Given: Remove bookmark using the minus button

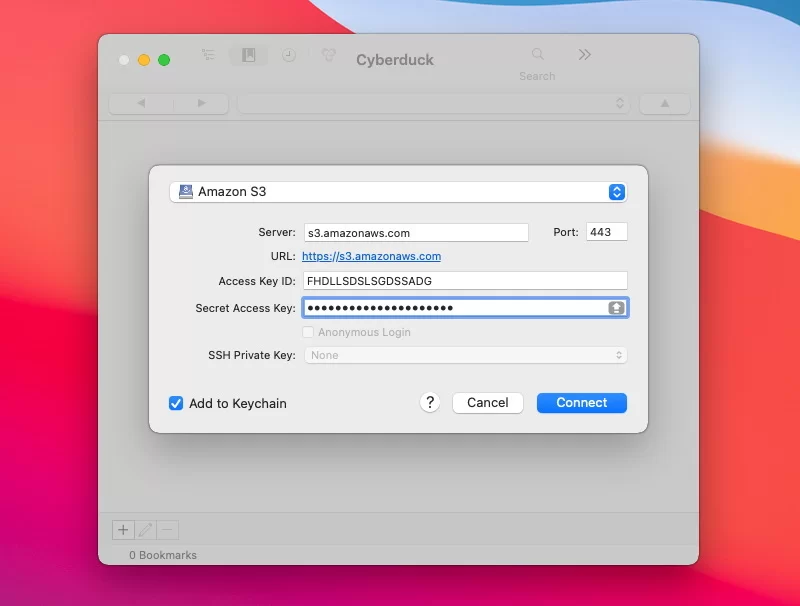Looking at the screenshot, I should [168, 530].
